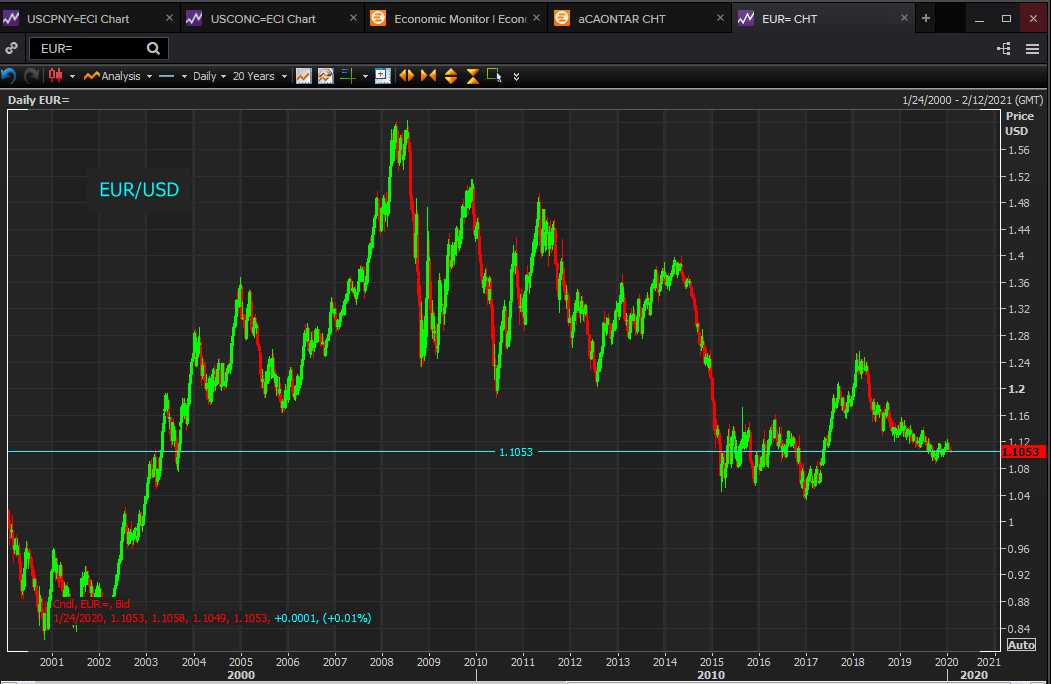Image resolution: width=1051 pixels, height=684 pixels.
Task: Select the candlestick chart type icon
Action: (56, 76)
